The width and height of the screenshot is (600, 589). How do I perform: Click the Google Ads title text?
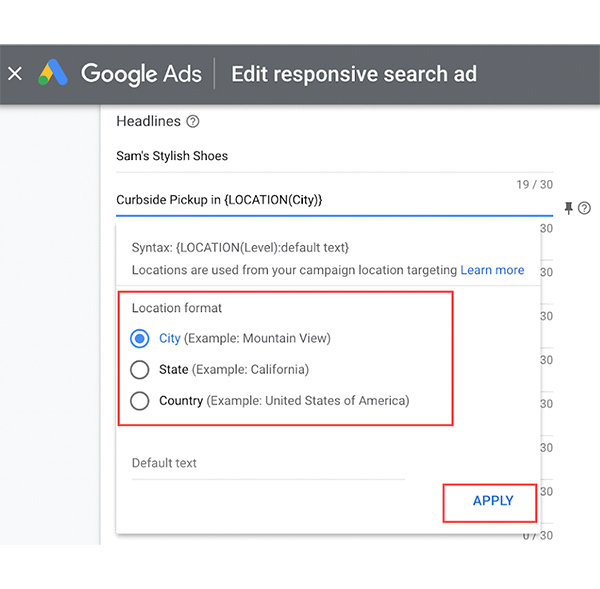pos(141,73)
